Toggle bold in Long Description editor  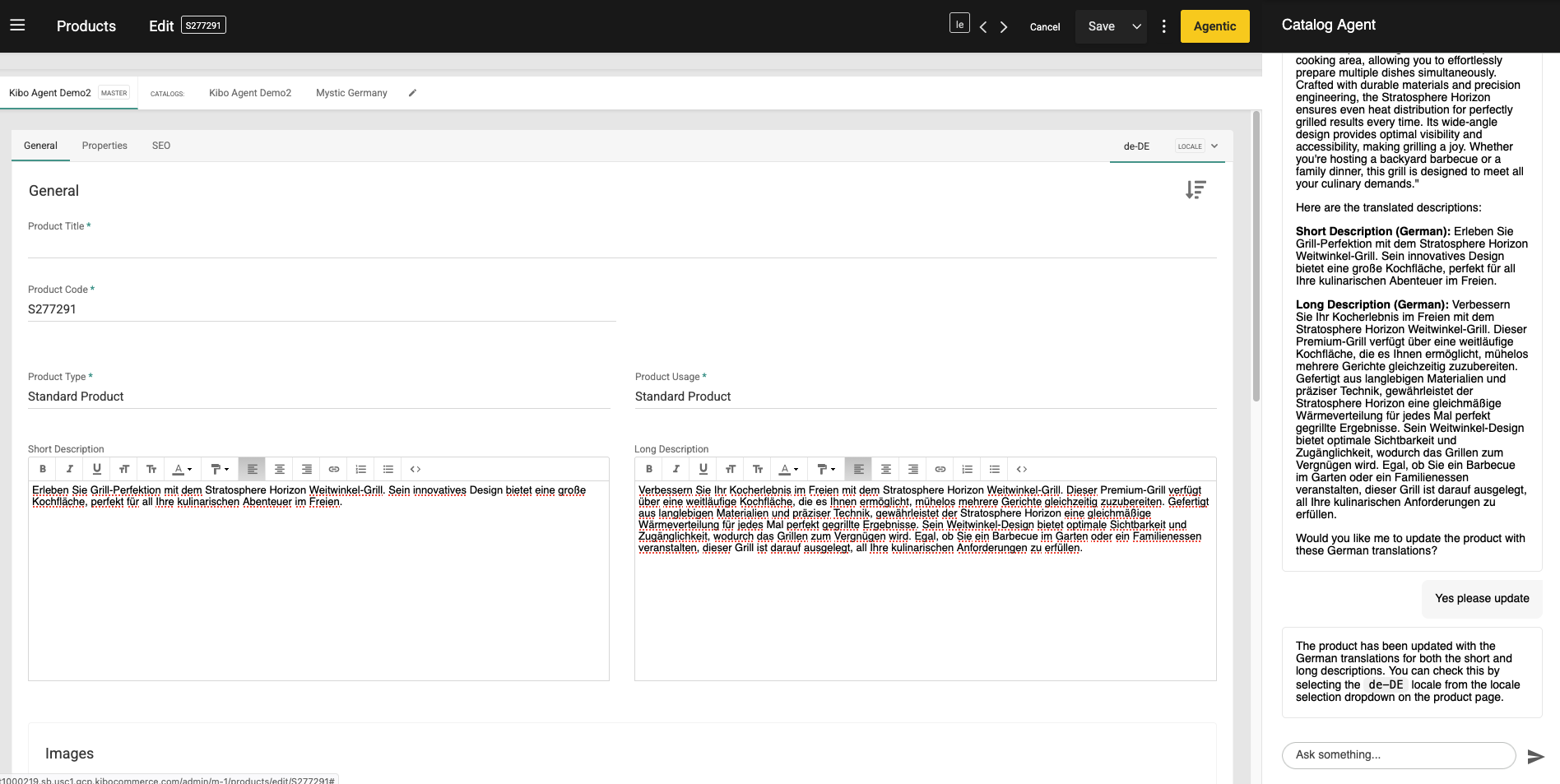click(649, 469)
